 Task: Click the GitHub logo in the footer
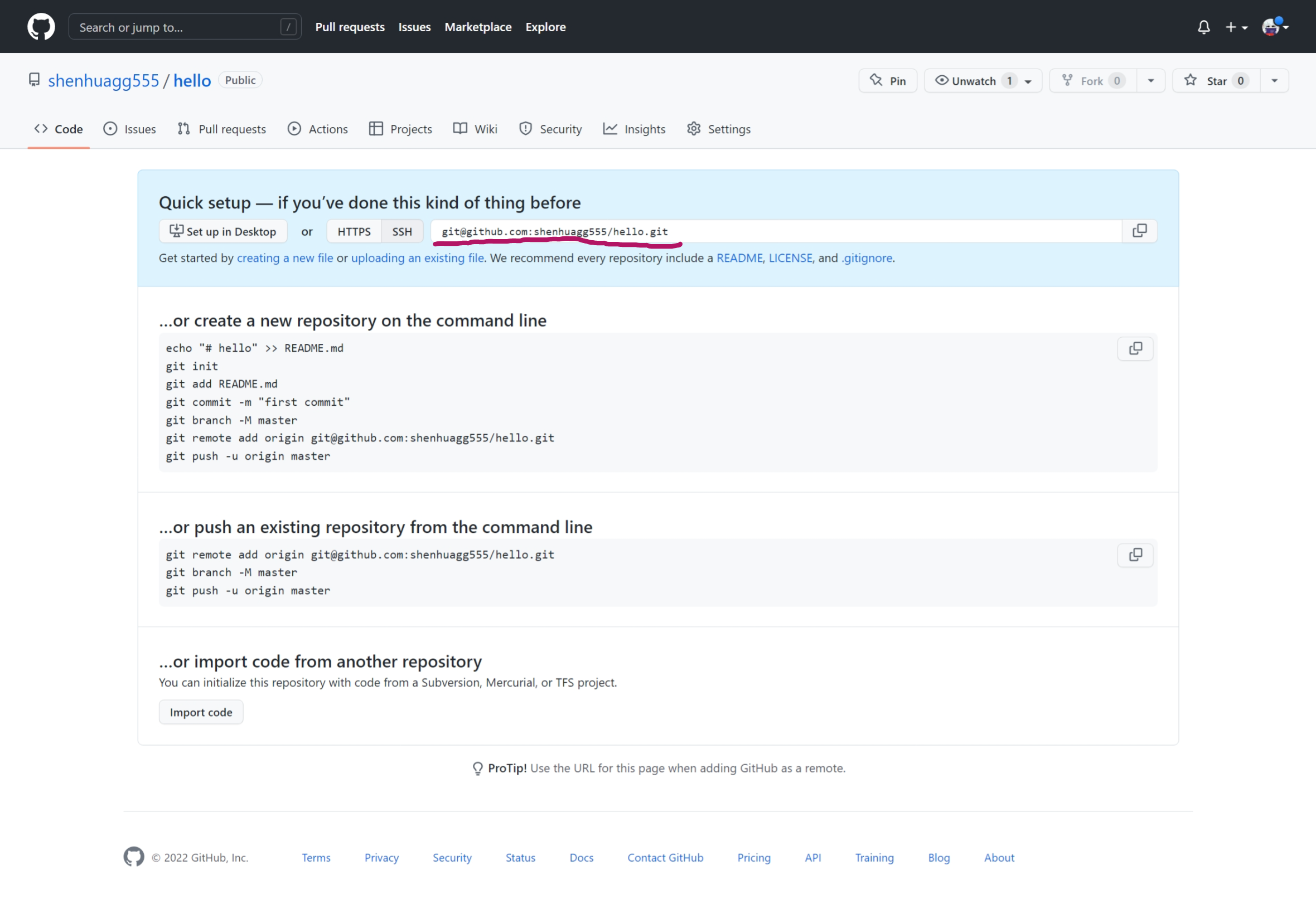coord(134,857)
